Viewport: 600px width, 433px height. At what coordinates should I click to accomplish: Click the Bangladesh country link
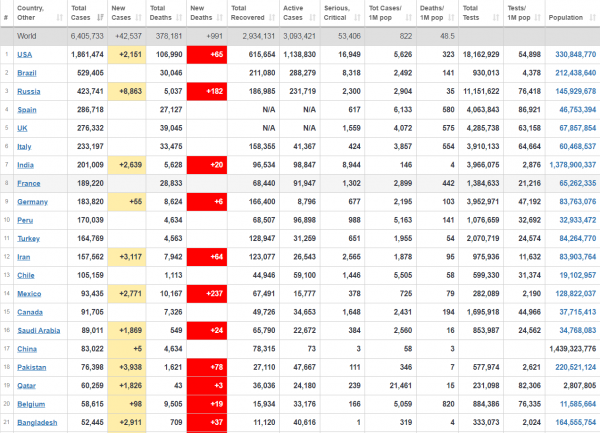tap(37, 423)
